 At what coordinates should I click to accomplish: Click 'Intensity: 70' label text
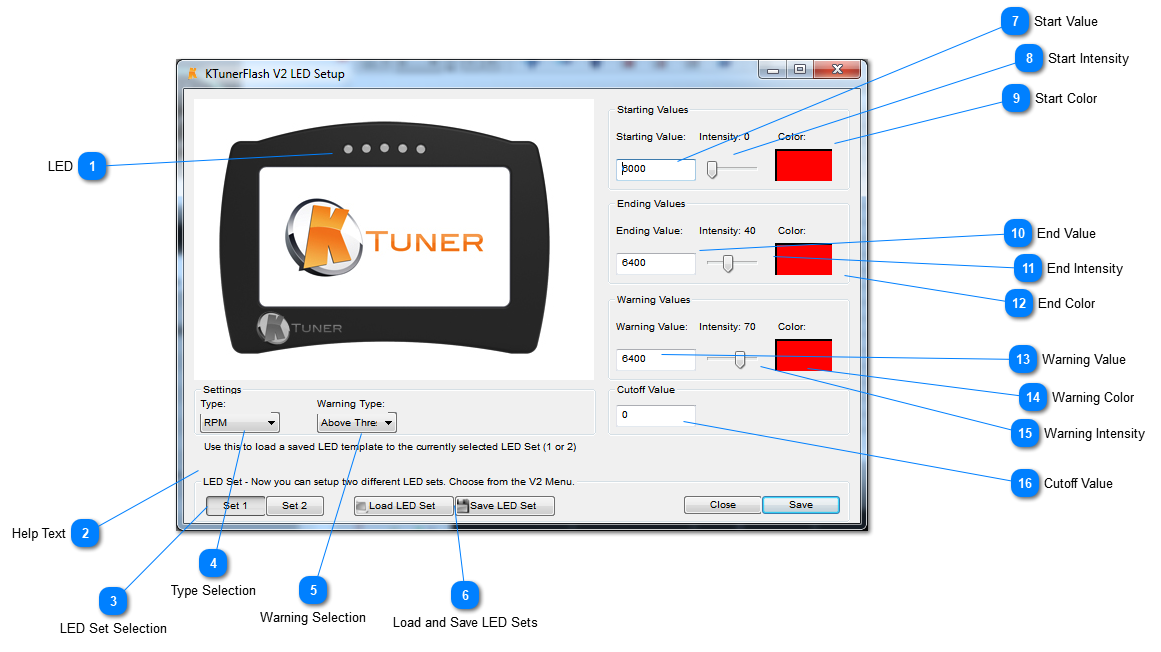click(x=727, y=327)
